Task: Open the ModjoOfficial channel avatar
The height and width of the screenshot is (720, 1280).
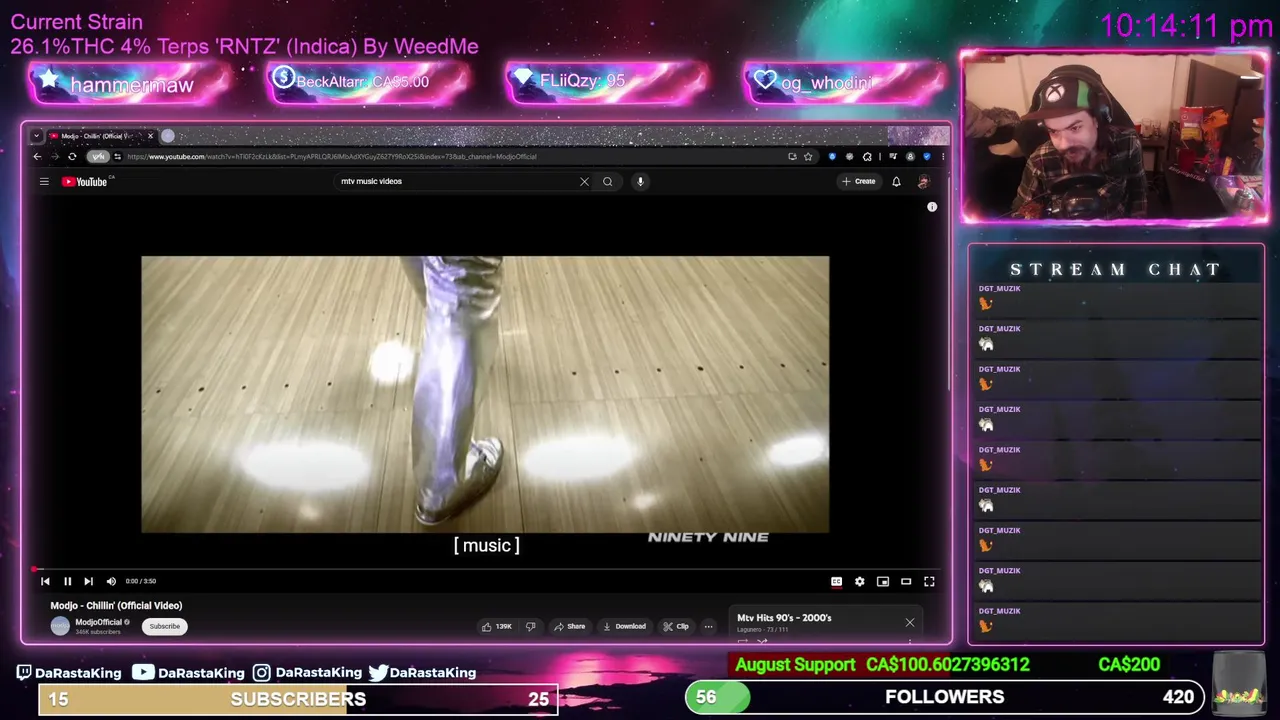Action: [60, 626]
